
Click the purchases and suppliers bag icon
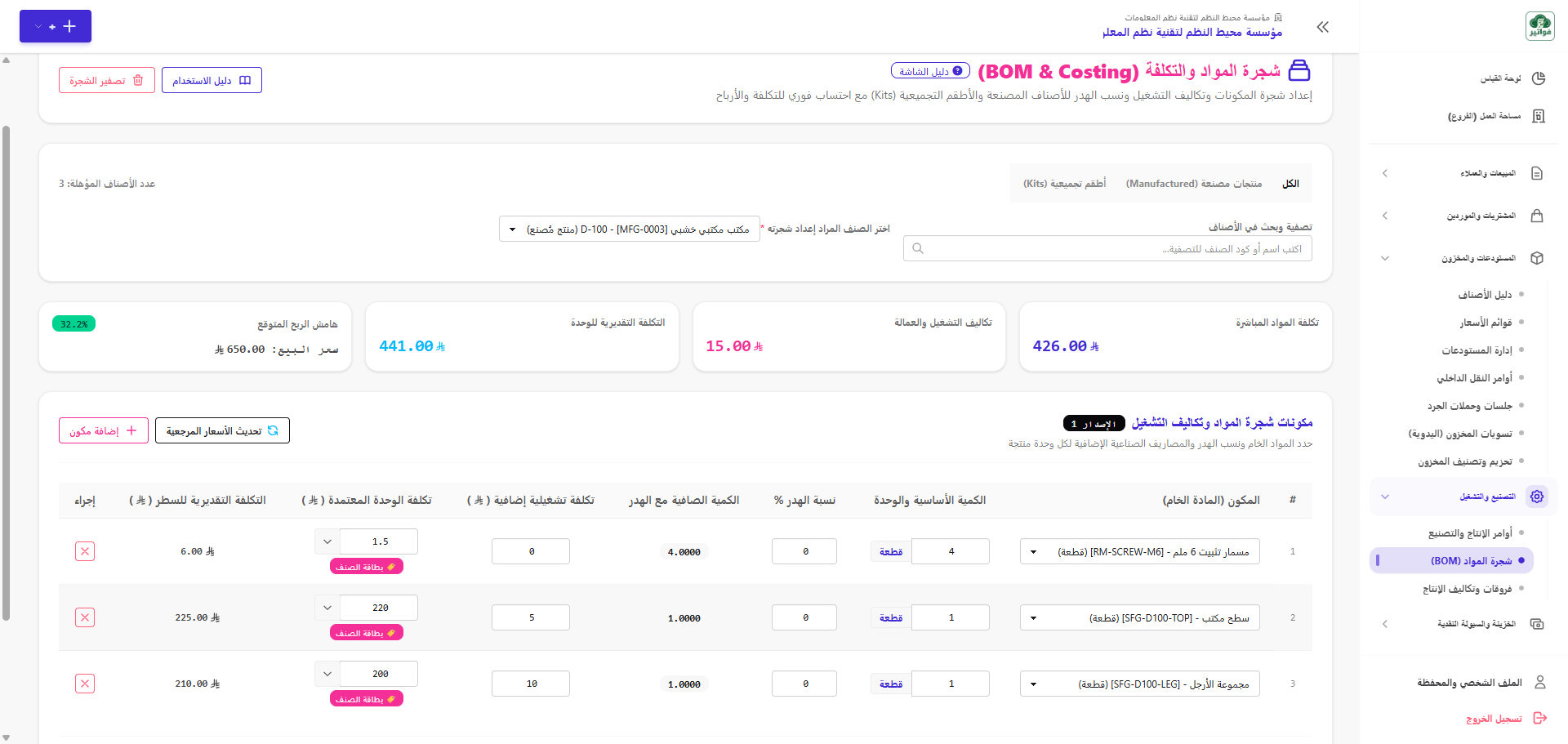pos(1537,216)
